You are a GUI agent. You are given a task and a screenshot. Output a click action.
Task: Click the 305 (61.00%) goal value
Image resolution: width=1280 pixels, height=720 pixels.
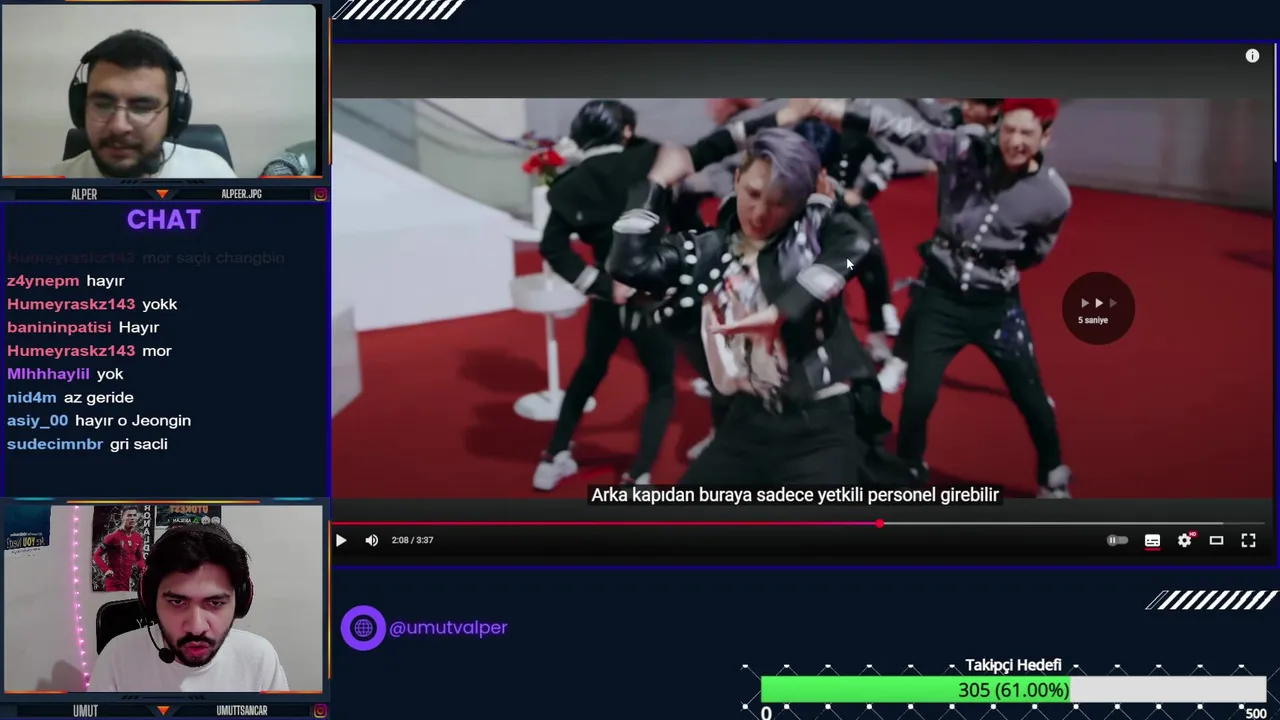[1013, 690]
